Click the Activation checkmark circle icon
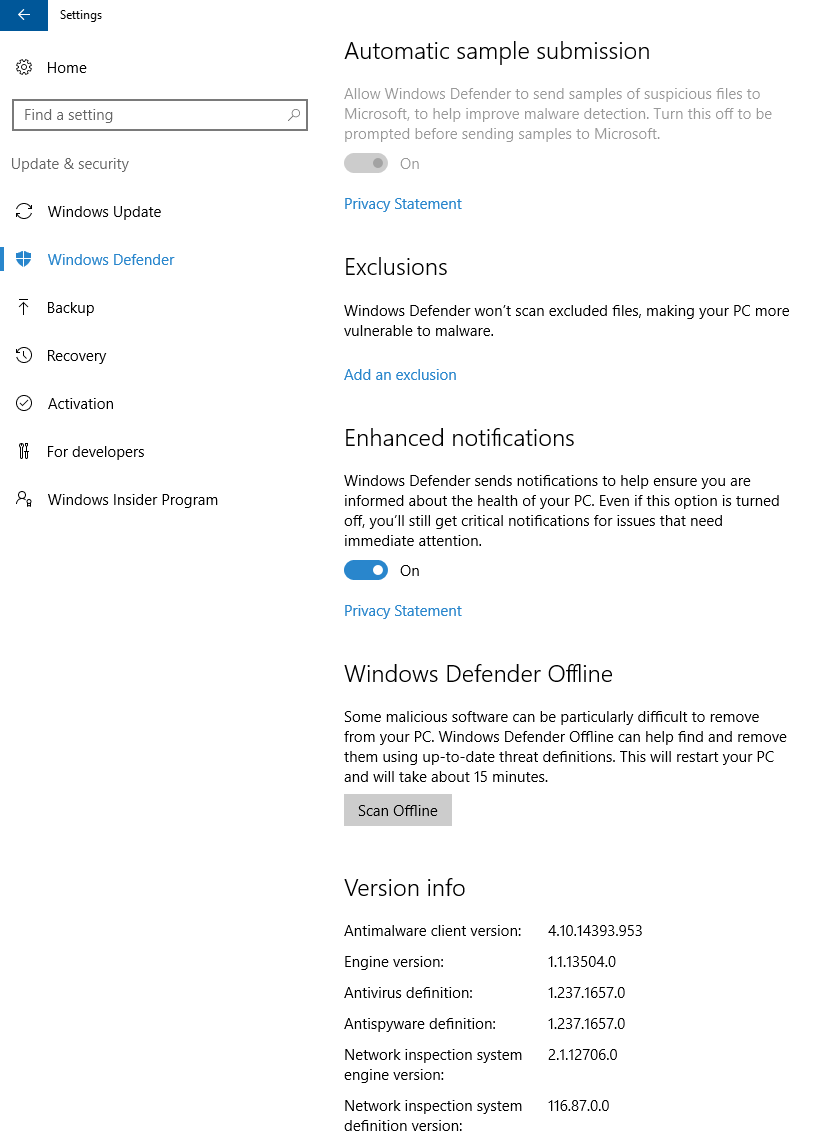831x1142 pixels. [x=24, y=404]
